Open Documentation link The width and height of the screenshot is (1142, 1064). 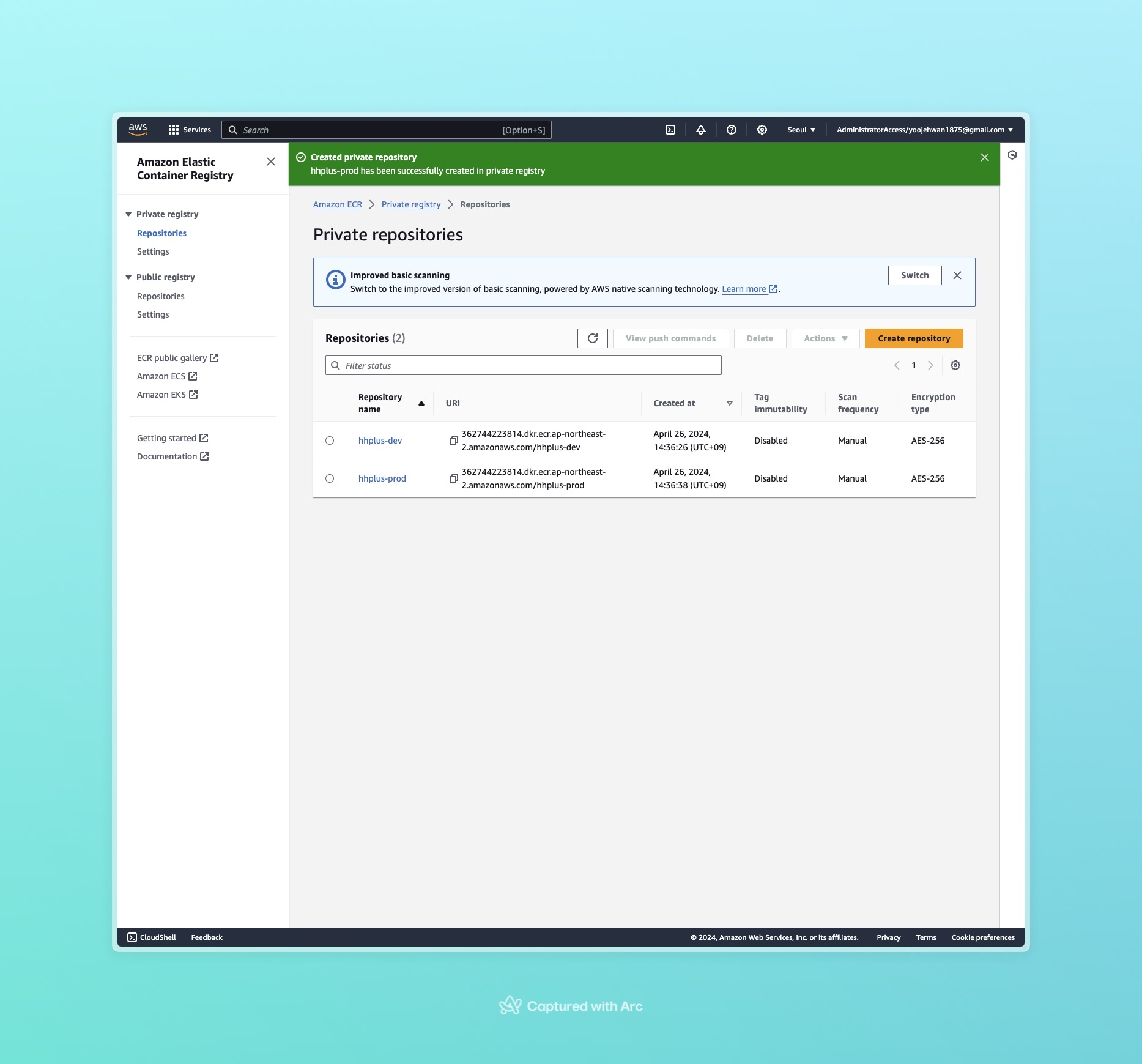click(x=173, y=456)
